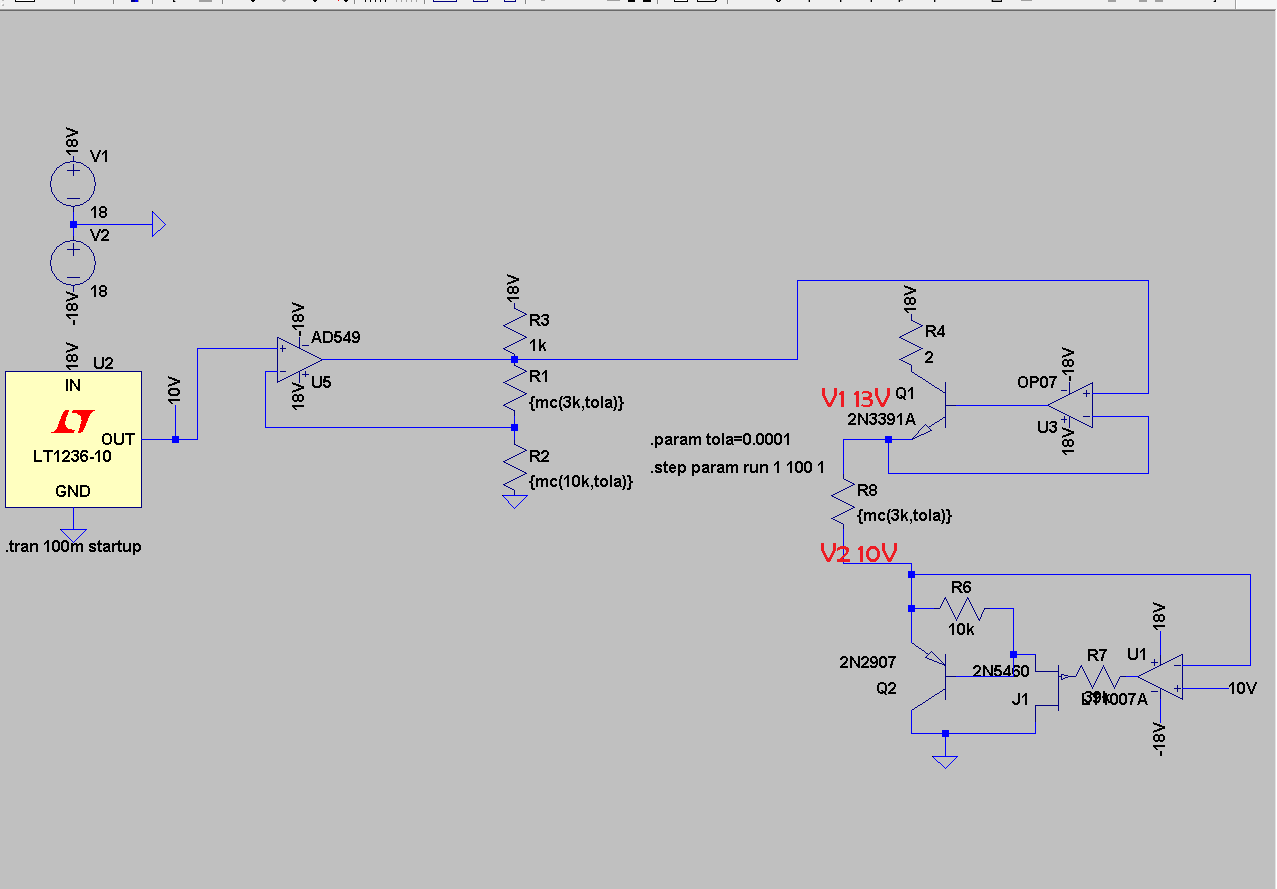This screenshot has width=1277, height=889.
Task: Select resistor R3 symbol
Action: coord(515,331)
